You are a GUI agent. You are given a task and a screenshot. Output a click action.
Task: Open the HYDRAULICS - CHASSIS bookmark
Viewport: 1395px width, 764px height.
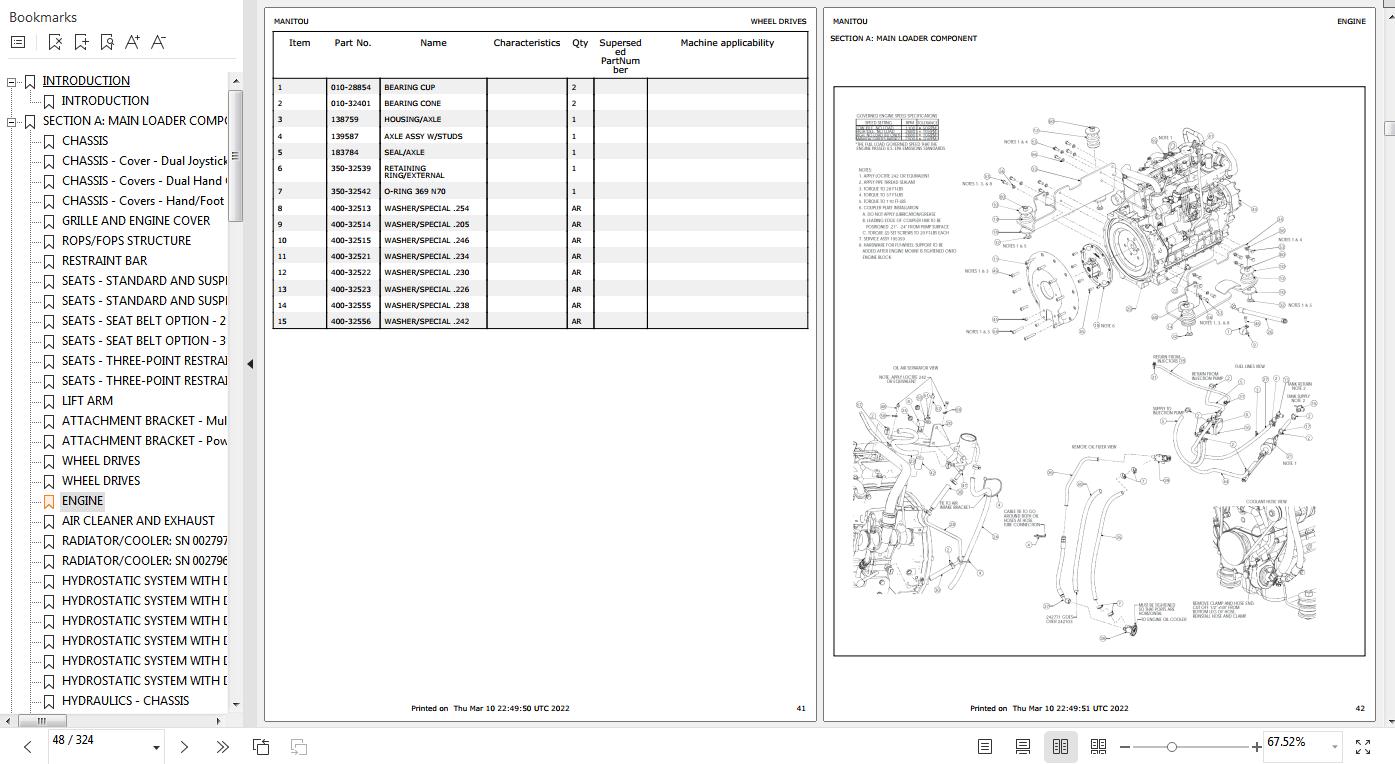[125, 701]
